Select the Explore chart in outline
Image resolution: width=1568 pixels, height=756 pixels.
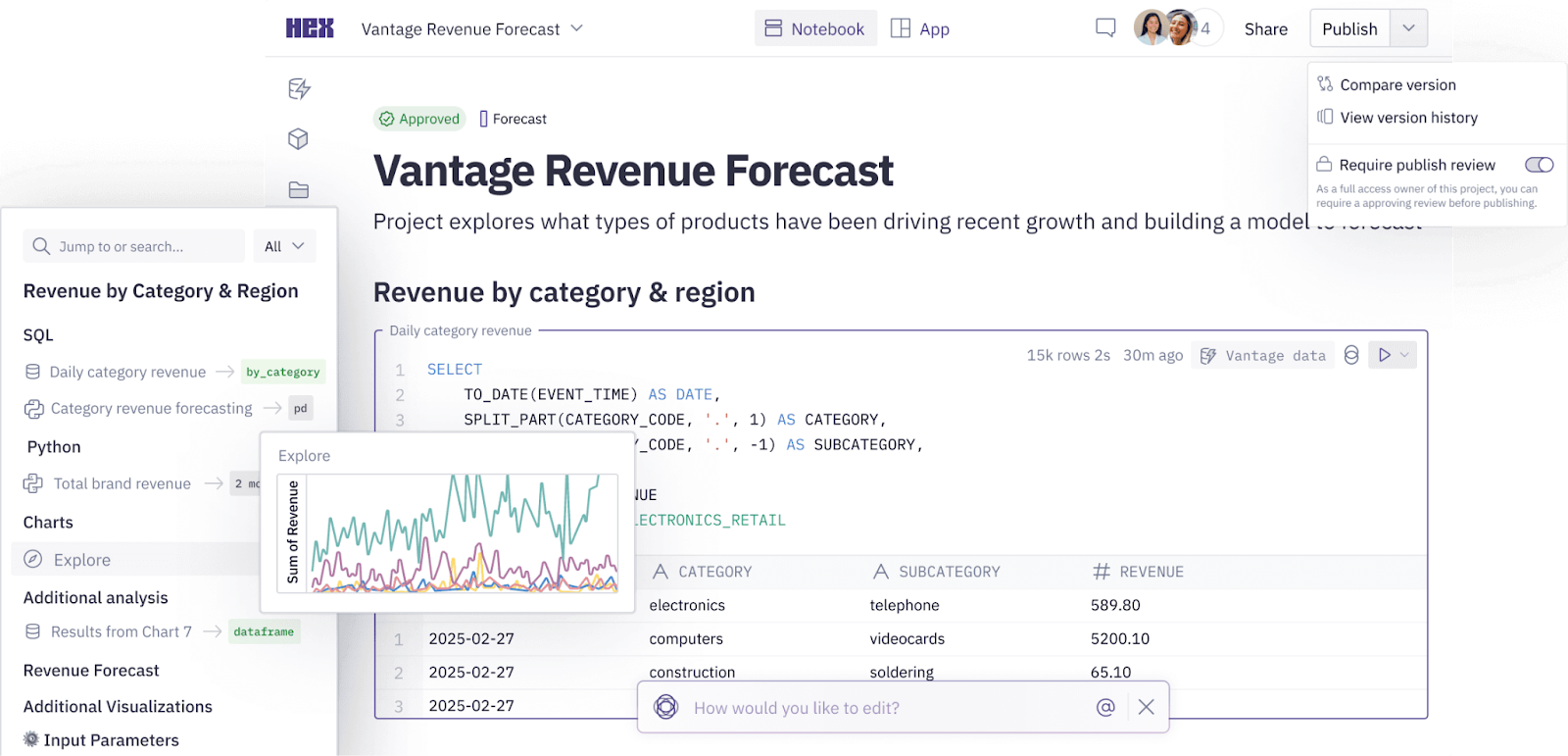tap(82, 560)
